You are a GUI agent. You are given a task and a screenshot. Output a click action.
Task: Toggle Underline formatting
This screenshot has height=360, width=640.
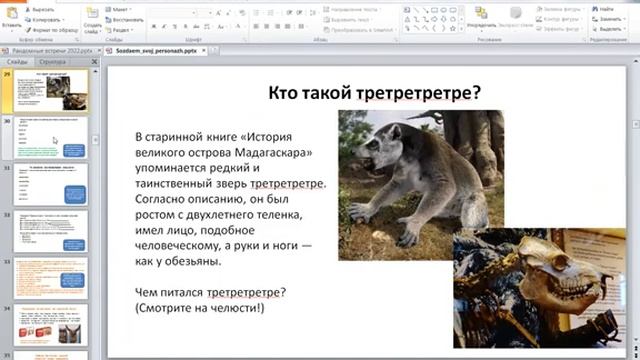tap(175, 27)
